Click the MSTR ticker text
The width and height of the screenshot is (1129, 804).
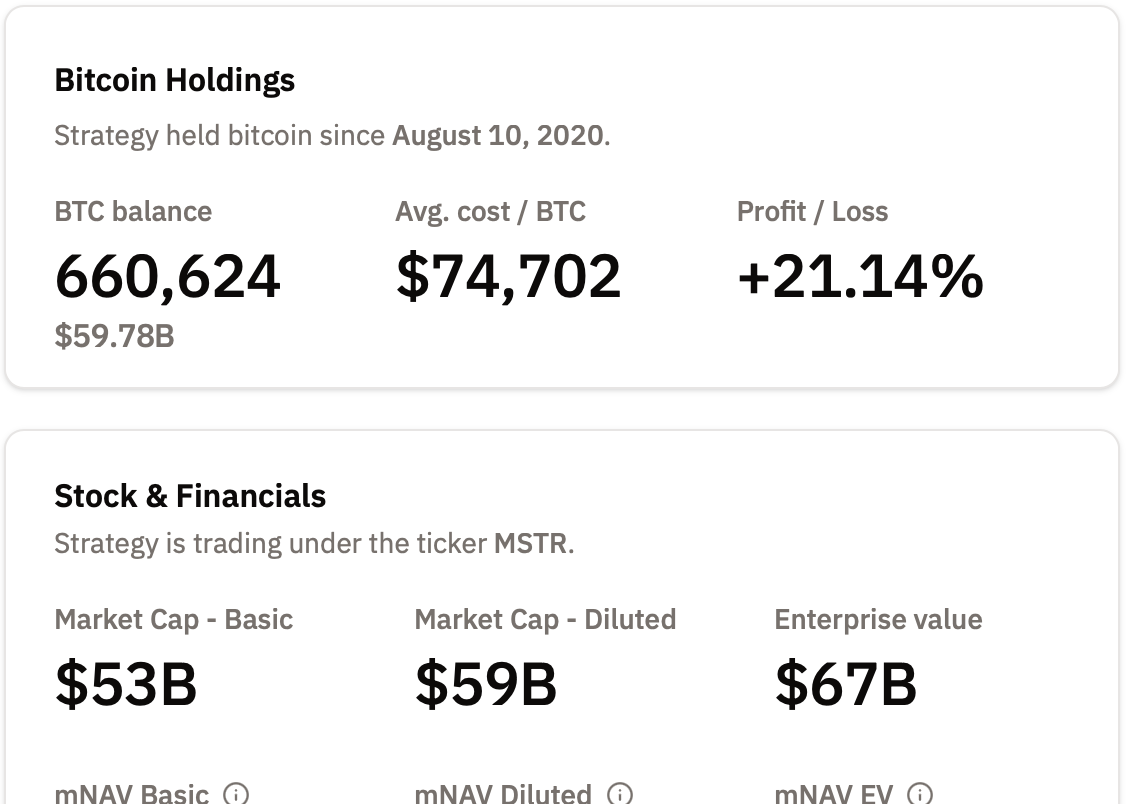tap(531, 544)
